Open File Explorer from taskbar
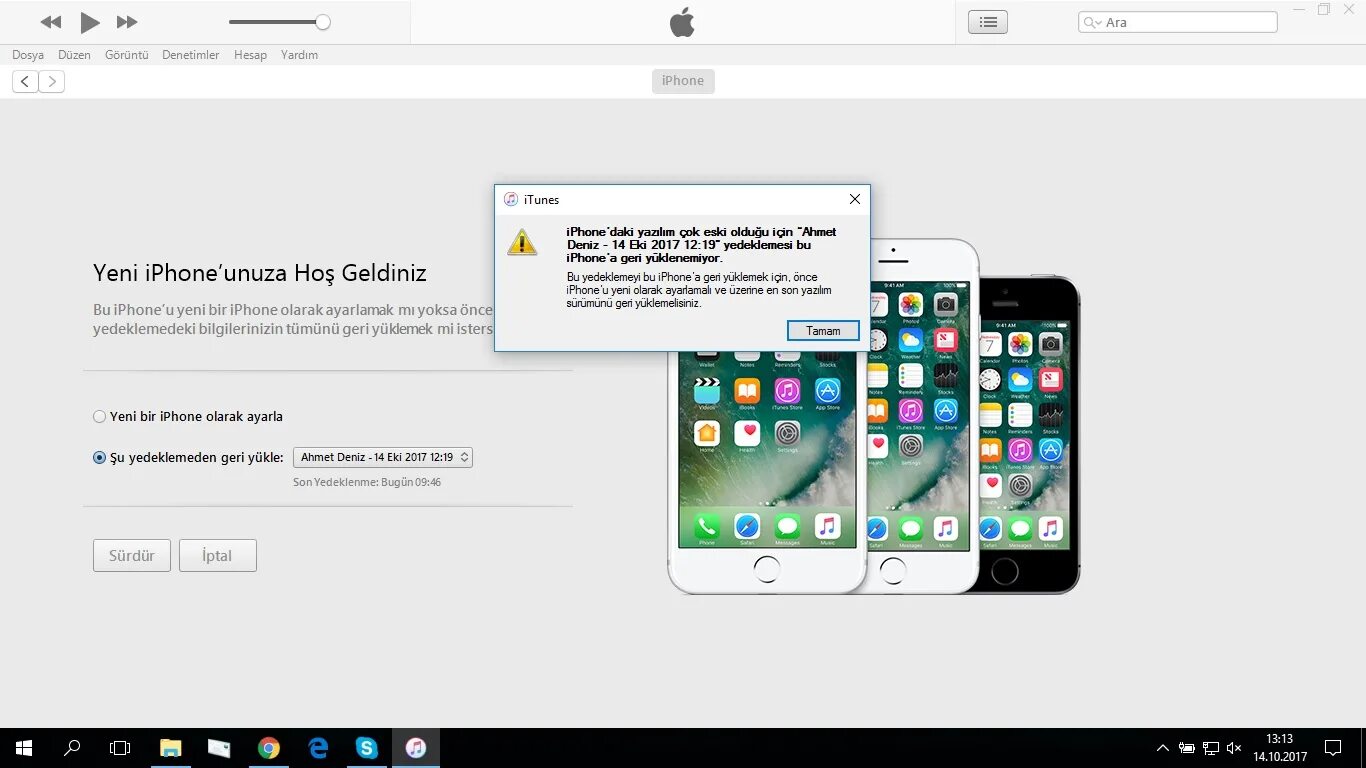The width and height of the screenshot is (1366, 768). click(x=170, y=748)
